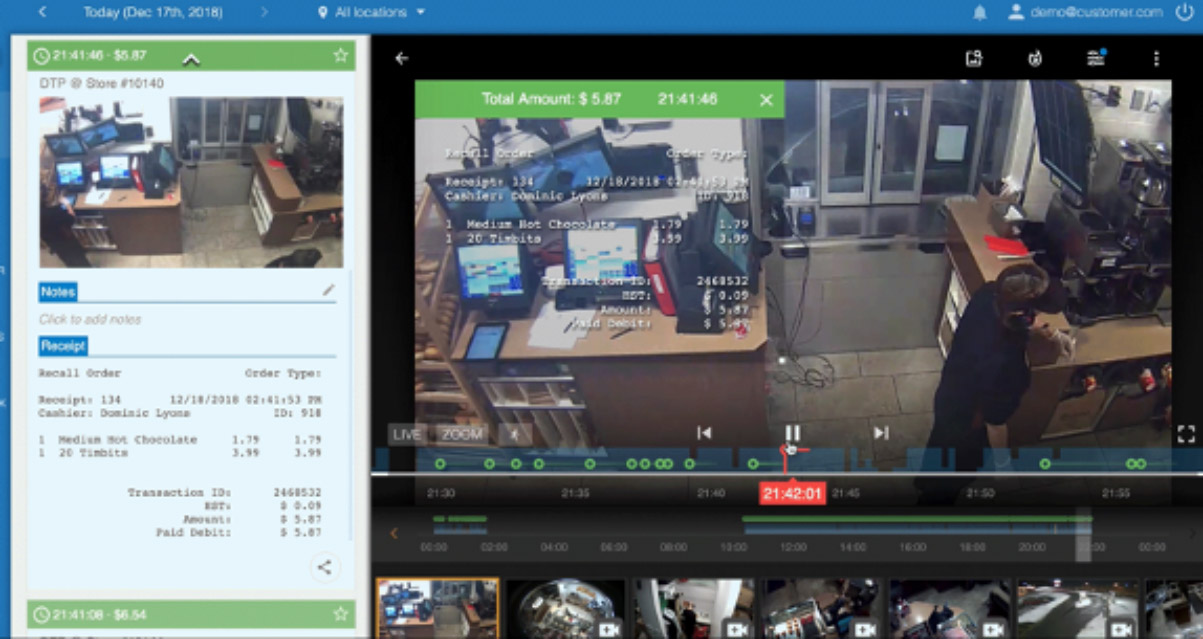Screen dimensions: 1203x639
Task: Click the circular replay icon above the video
Action: [1035, 58]
